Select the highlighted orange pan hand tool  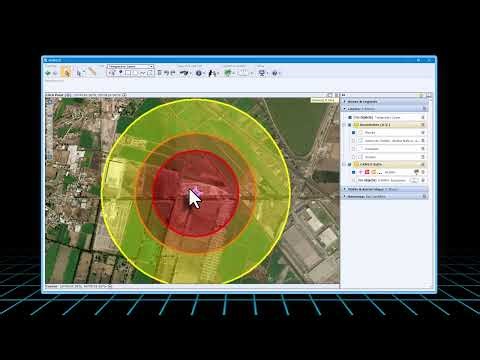(67, 72)
